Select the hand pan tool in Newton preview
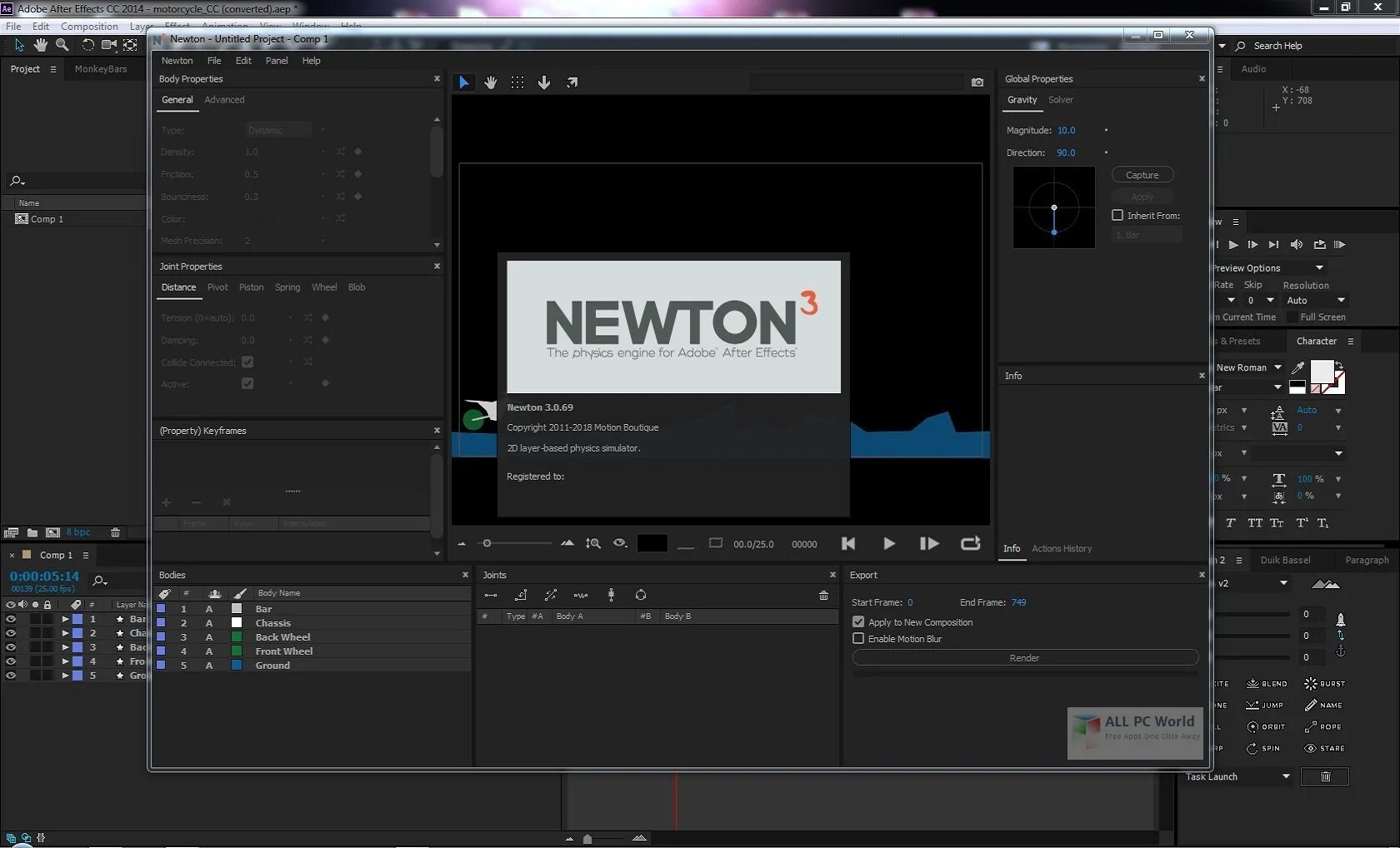Viewport: 1400px width, 848px height. (491, 82)
